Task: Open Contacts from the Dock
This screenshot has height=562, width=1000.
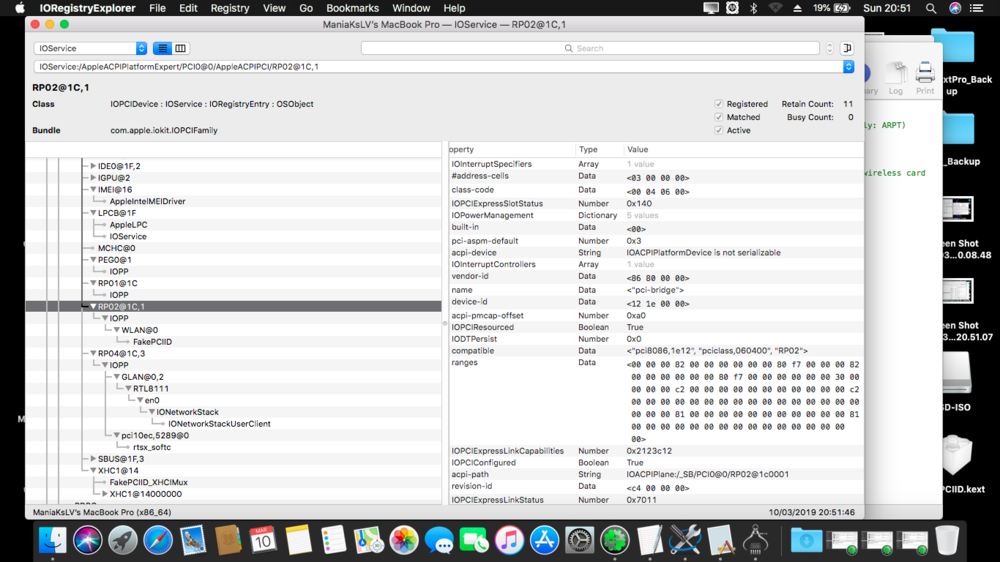Action: click(228, 540)
